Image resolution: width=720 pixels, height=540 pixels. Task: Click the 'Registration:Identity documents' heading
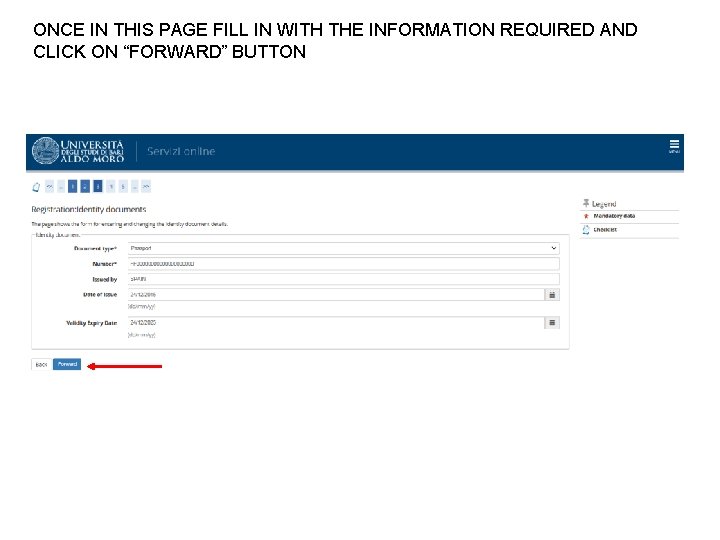tap(89, 209)
